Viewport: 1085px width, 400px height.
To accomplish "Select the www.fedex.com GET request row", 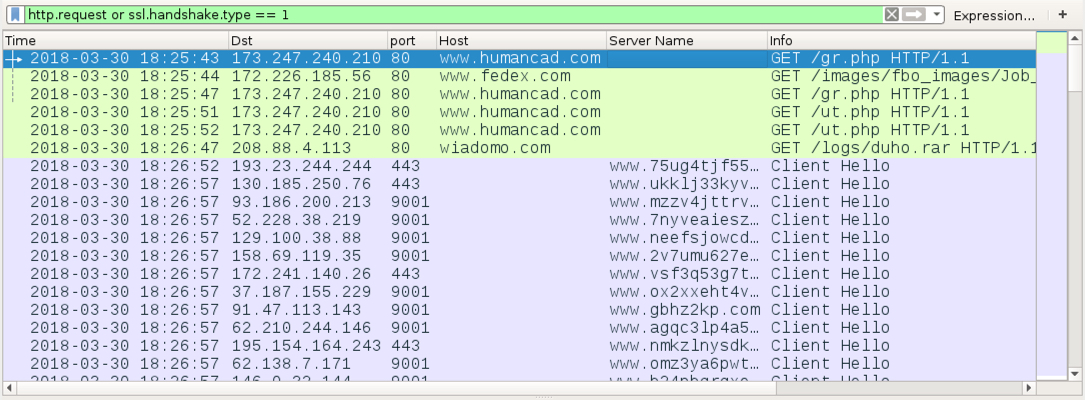I will point(520,76).
